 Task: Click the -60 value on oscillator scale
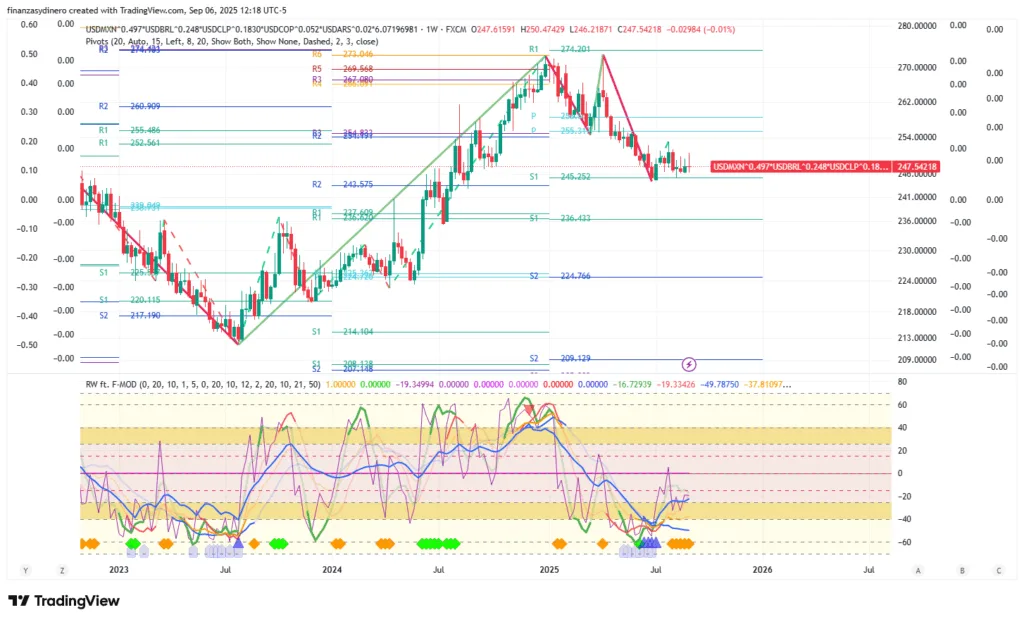point(903,542)
